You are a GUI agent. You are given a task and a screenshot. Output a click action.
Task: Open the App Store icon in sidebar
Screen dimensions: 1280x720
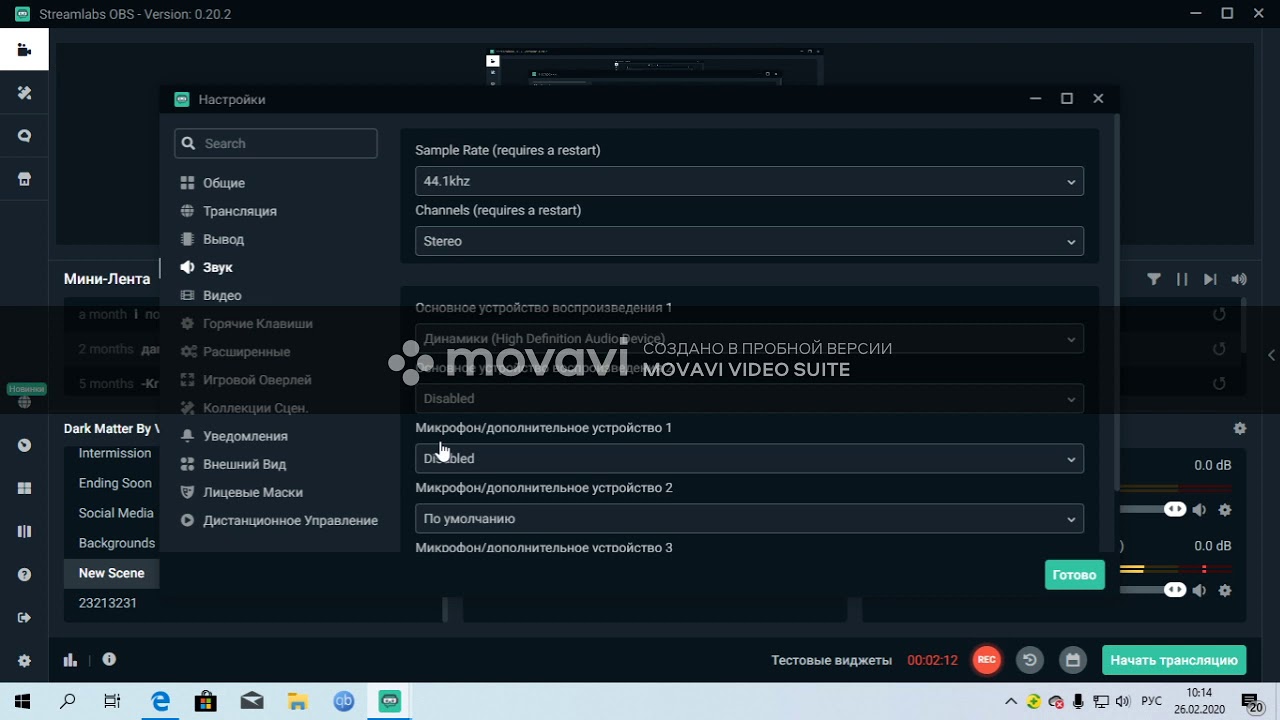(x=24, y=179)
